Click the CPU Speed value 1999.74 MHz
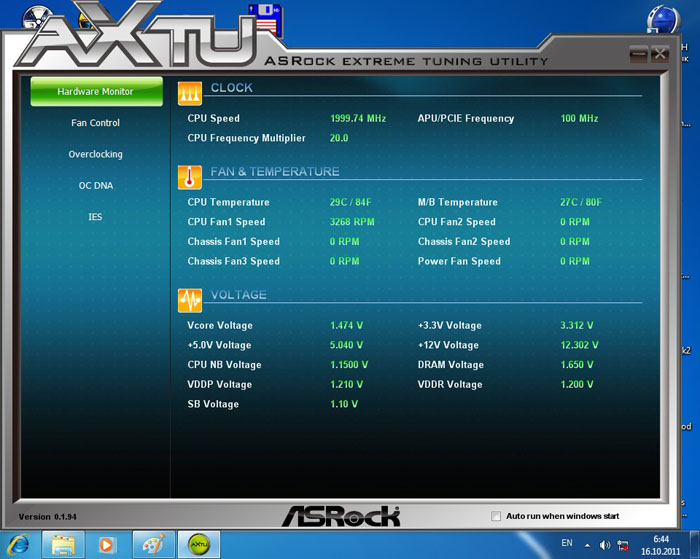Image resolution: width=700 pixels, height=559 pixels. pos(358,118)
